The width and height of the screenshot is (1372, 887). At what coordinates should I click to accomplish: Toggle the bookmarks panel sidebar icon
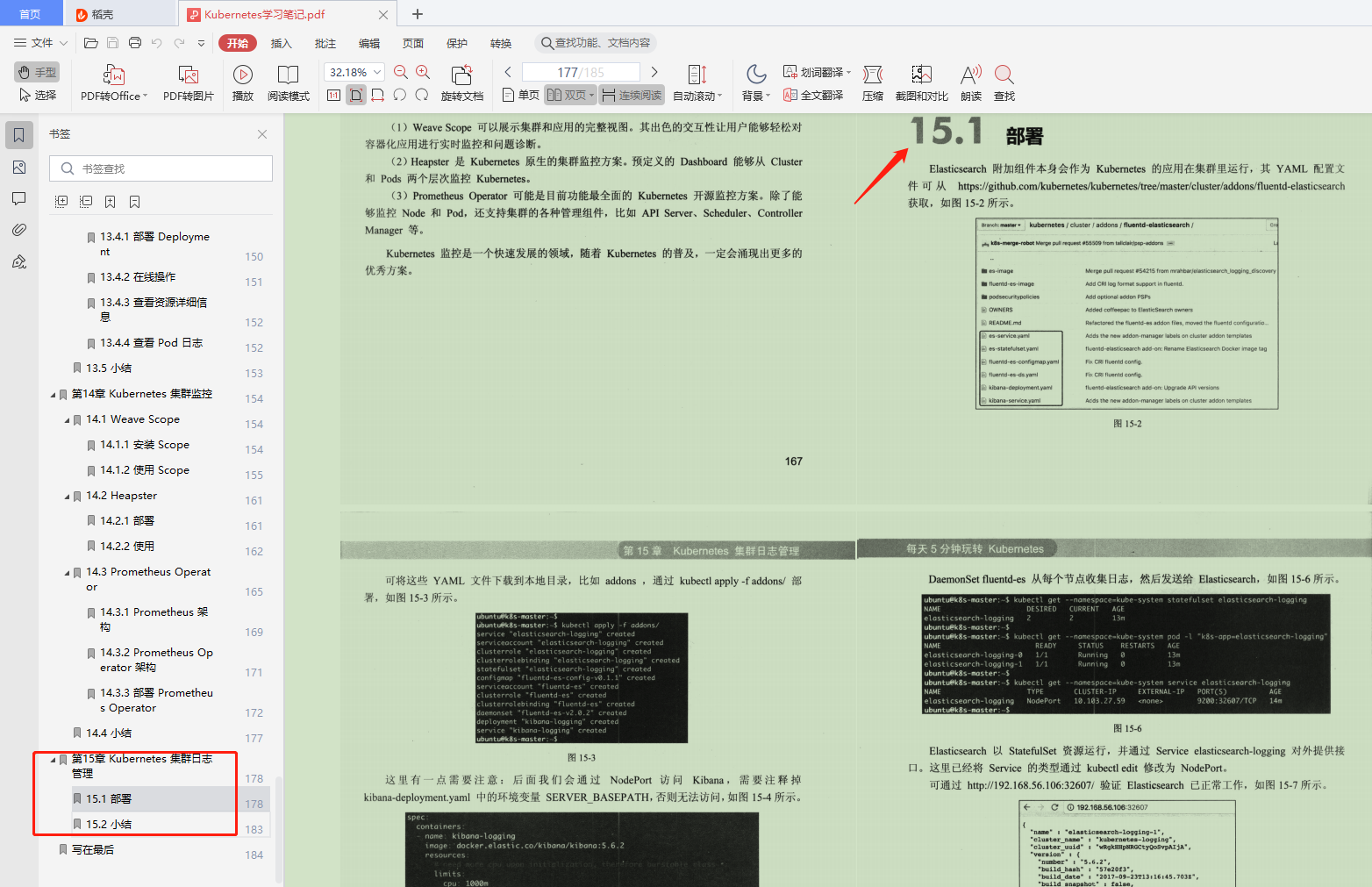(x=19, y=135)
